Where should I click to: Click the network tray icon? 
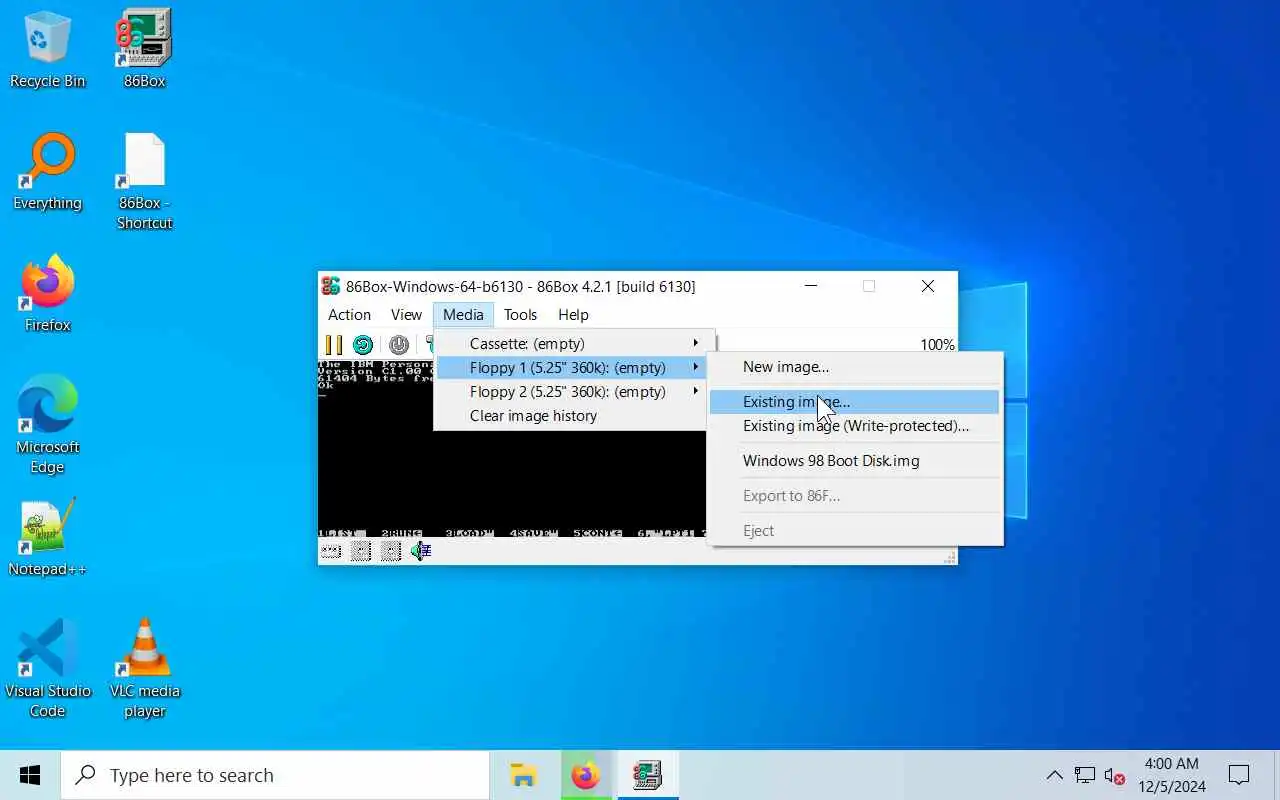(1085, 776)
